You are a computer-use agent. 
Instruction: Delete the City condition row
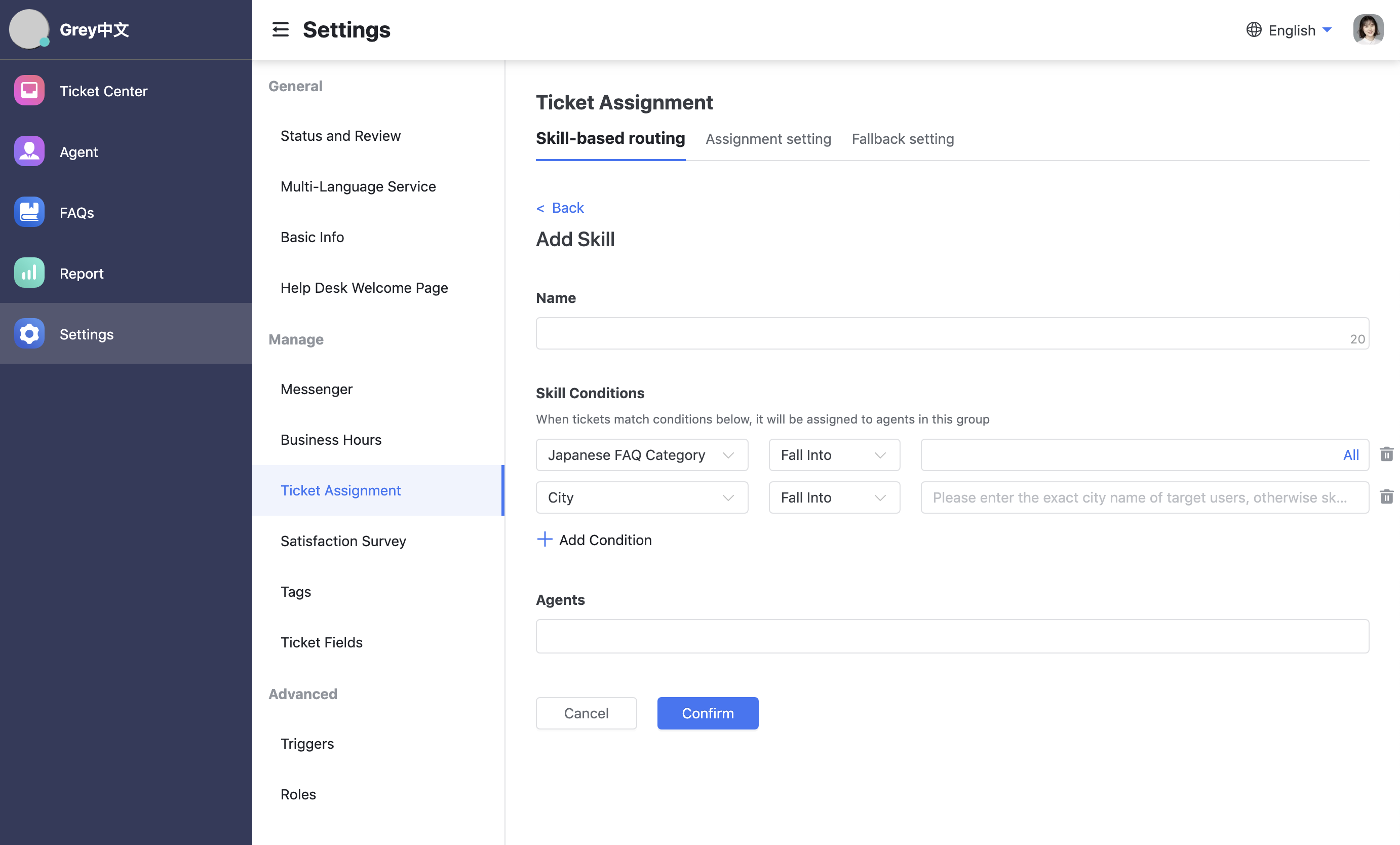pyautogui.click(x=1387, y=496)
